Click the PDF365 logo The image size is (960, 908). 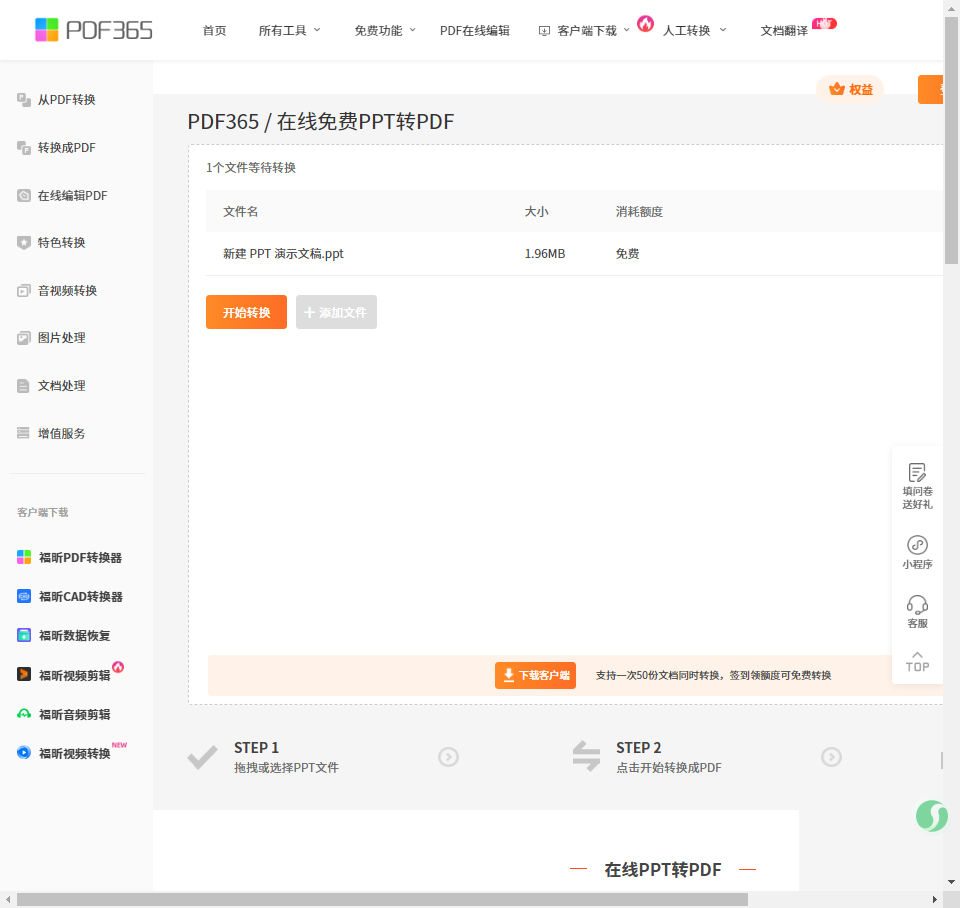click(94, 30)
